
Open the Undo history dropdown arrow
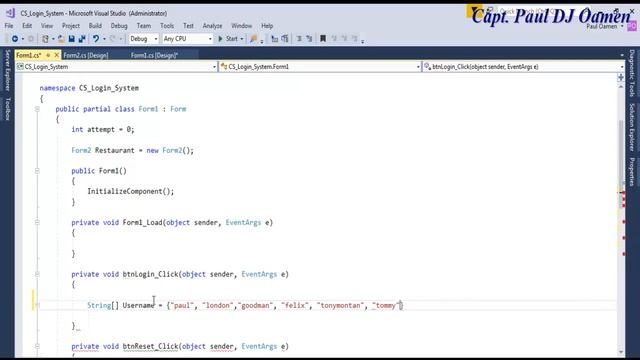click(x=104, y=39)
